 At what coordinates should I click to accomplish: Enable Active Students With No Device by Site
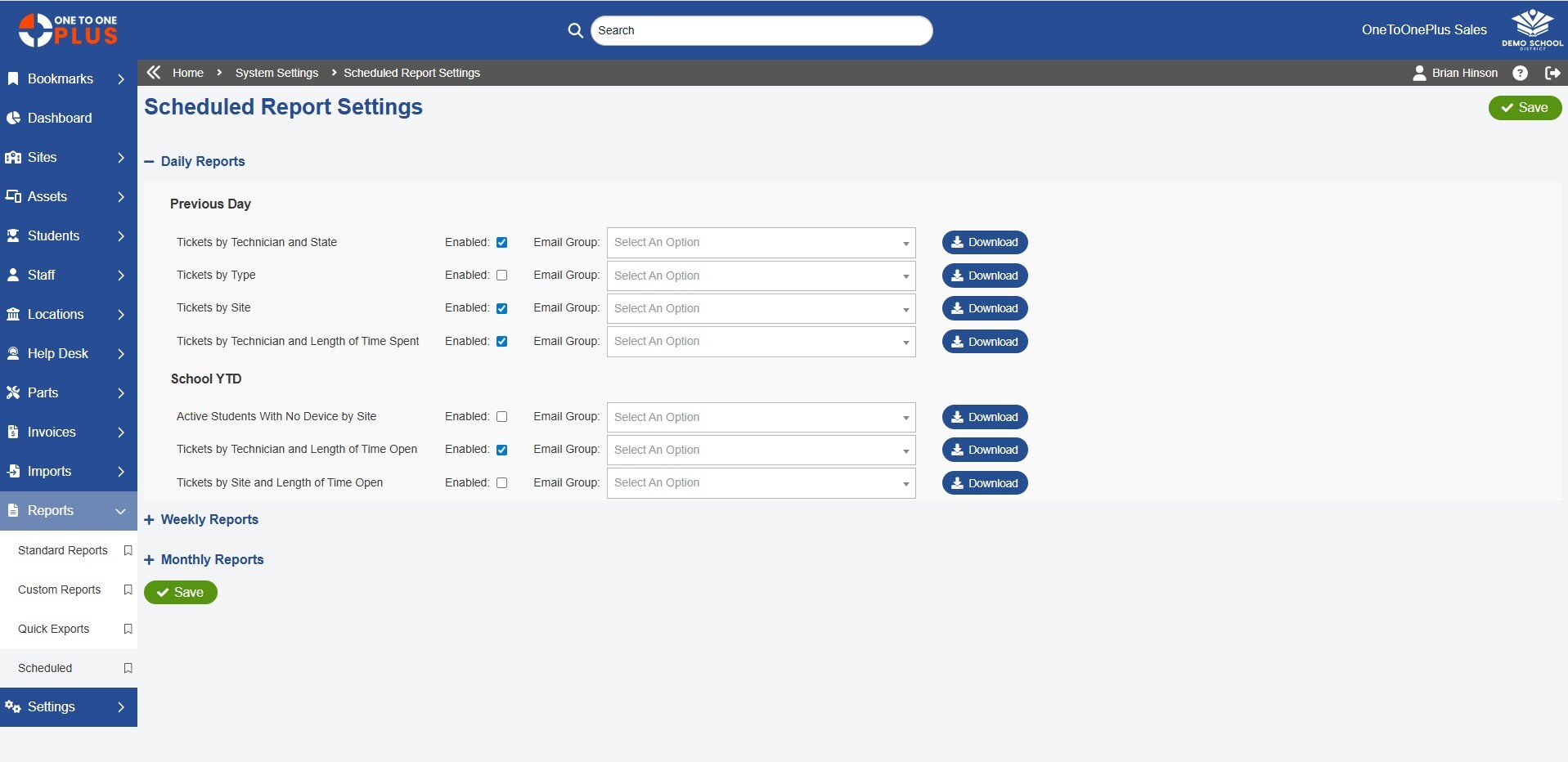[501, 416]
